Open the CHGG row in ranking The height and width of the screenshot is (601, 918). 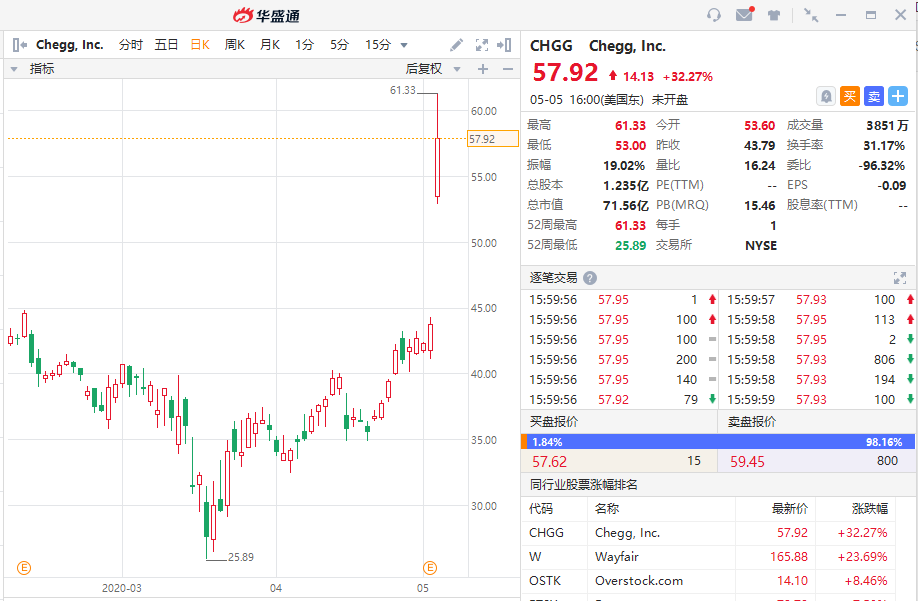click(709, 533)
